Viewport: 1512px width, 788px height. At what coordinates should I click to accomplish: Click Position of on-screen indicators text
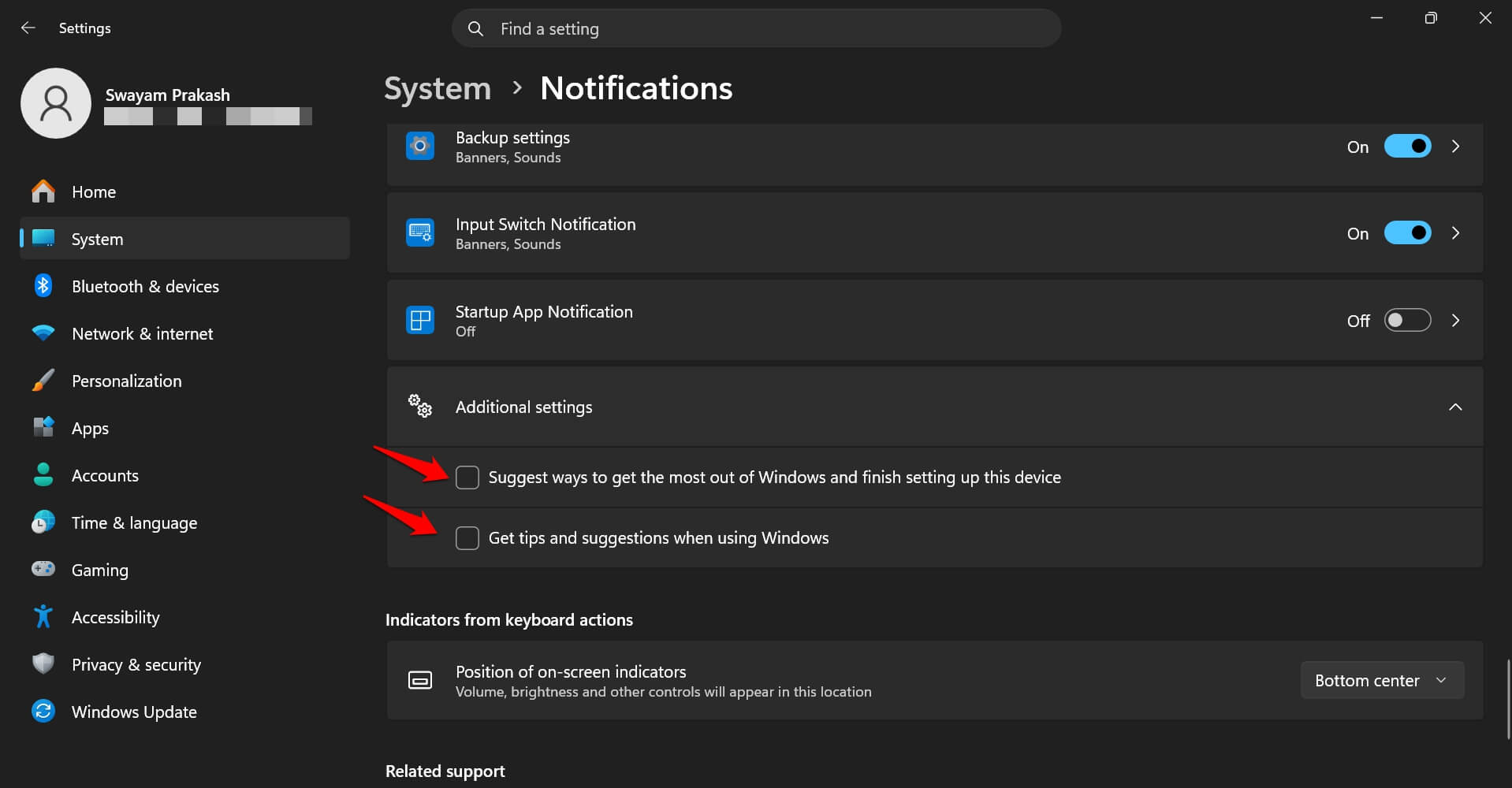[571, 671]
